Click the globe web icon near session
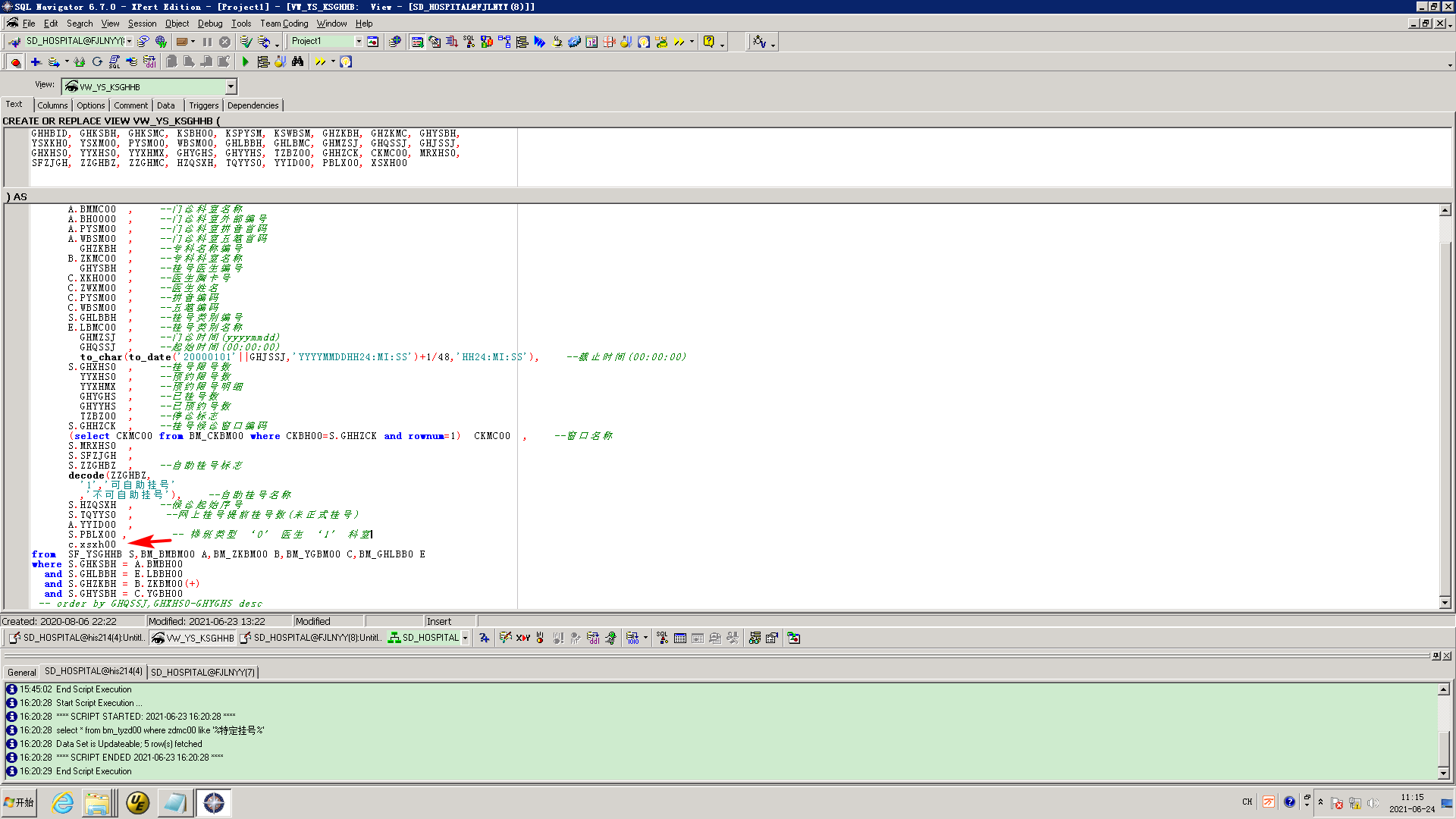Screen dimensions: 1456x819 (x=161, y=42)
